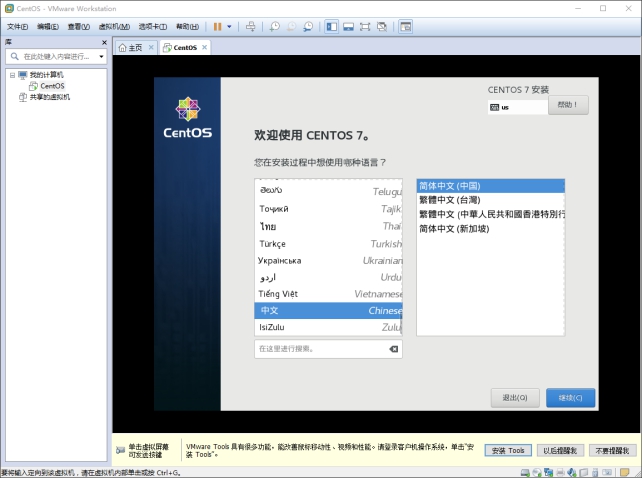
Task: Close the CentOS tab
Action: coord(204,47)
